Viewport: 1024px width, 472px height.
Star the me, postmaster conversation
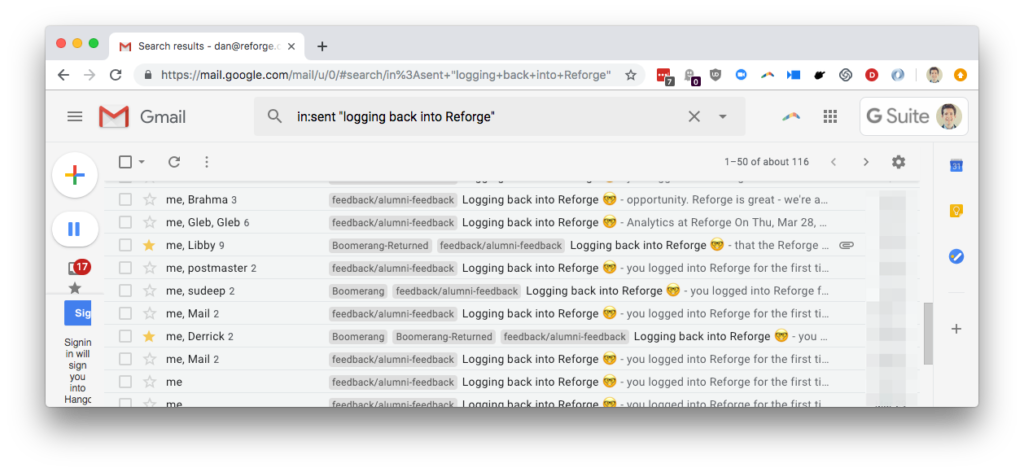(150, 268)
